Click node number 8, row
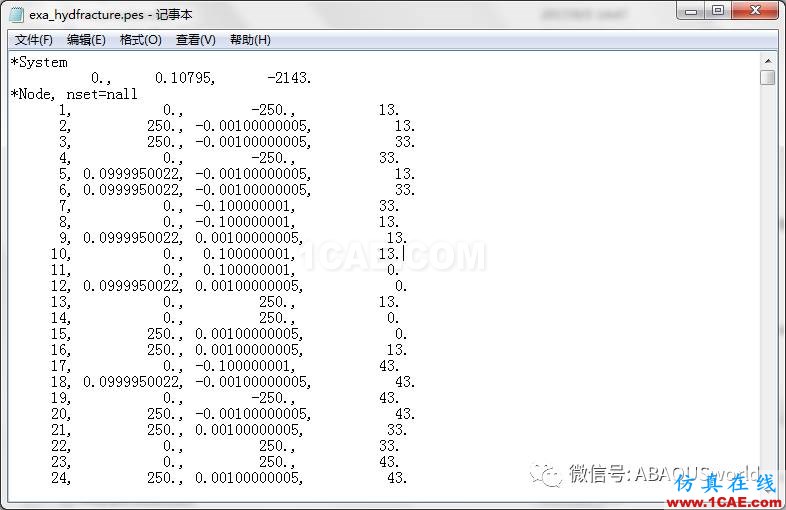The image size is (786, 510). [229, 222]
